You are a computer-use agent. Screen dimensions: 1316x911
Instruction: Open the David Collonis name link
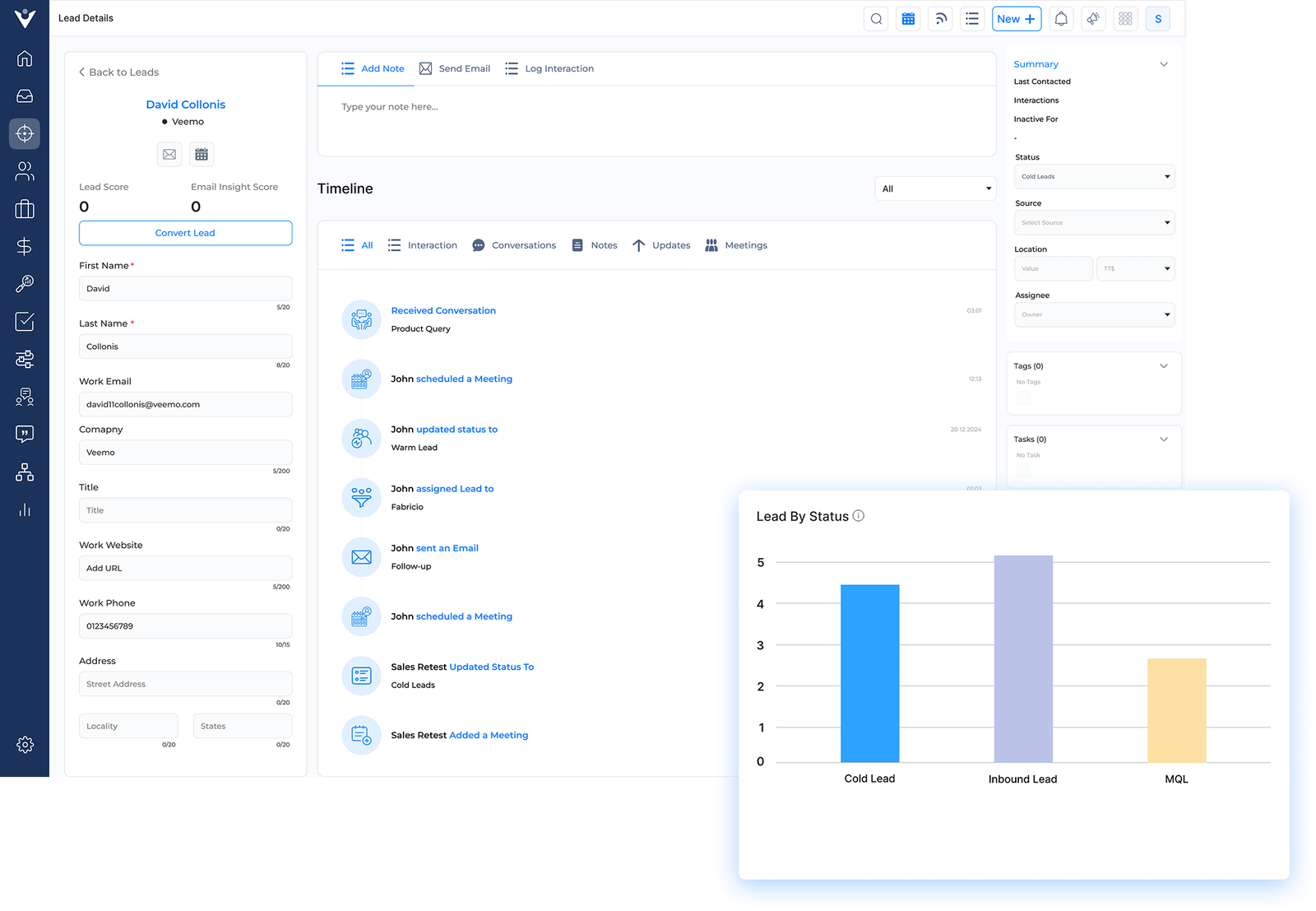186,105
